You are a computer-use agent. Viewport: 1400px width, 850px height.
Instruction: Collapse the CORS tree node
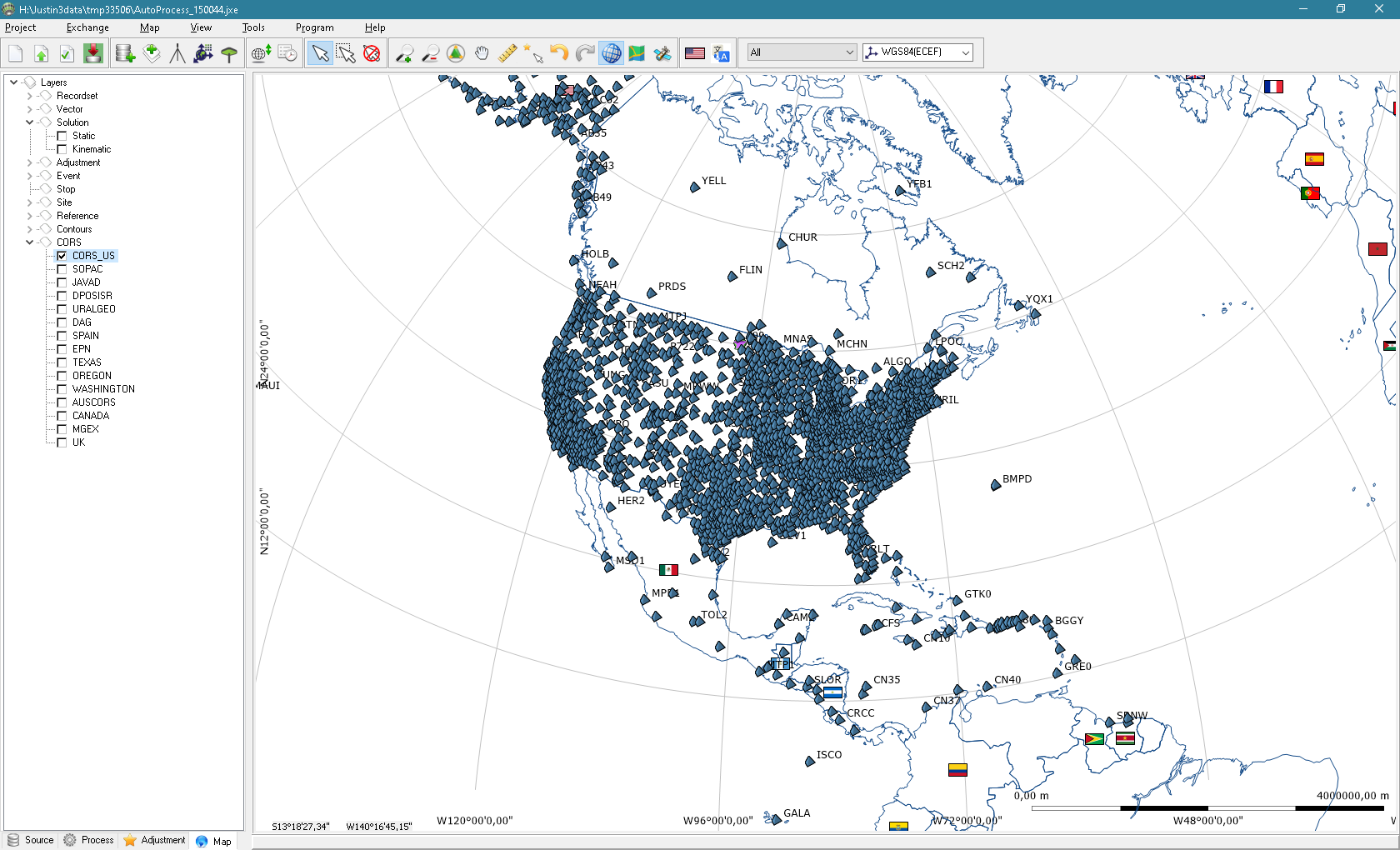(29, 242)
